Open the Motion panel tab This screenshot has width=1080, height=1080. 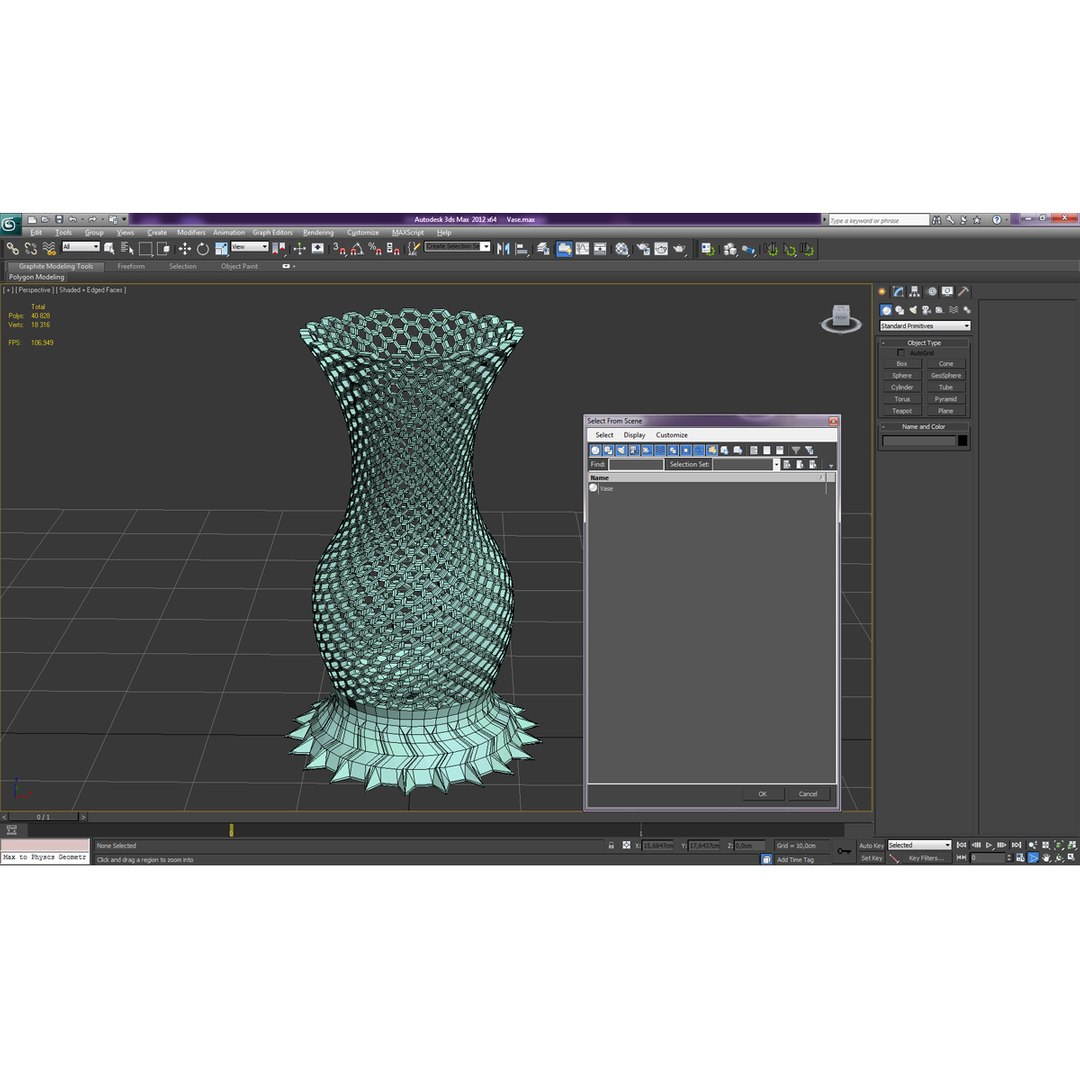point(931,291)
